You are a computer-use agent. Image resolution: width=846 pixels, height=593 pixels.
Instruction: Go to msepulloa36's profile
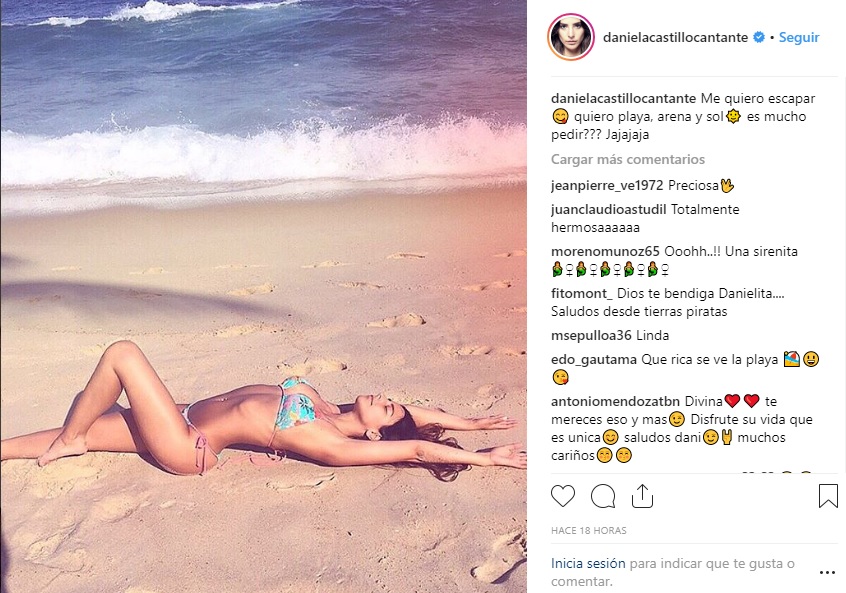[591, 335]
